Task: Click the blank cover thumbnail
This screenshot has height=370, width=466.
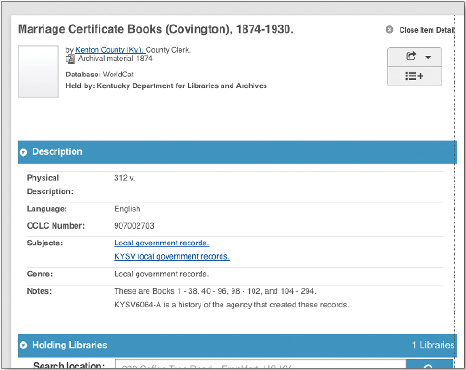Action: pos(38,72)
